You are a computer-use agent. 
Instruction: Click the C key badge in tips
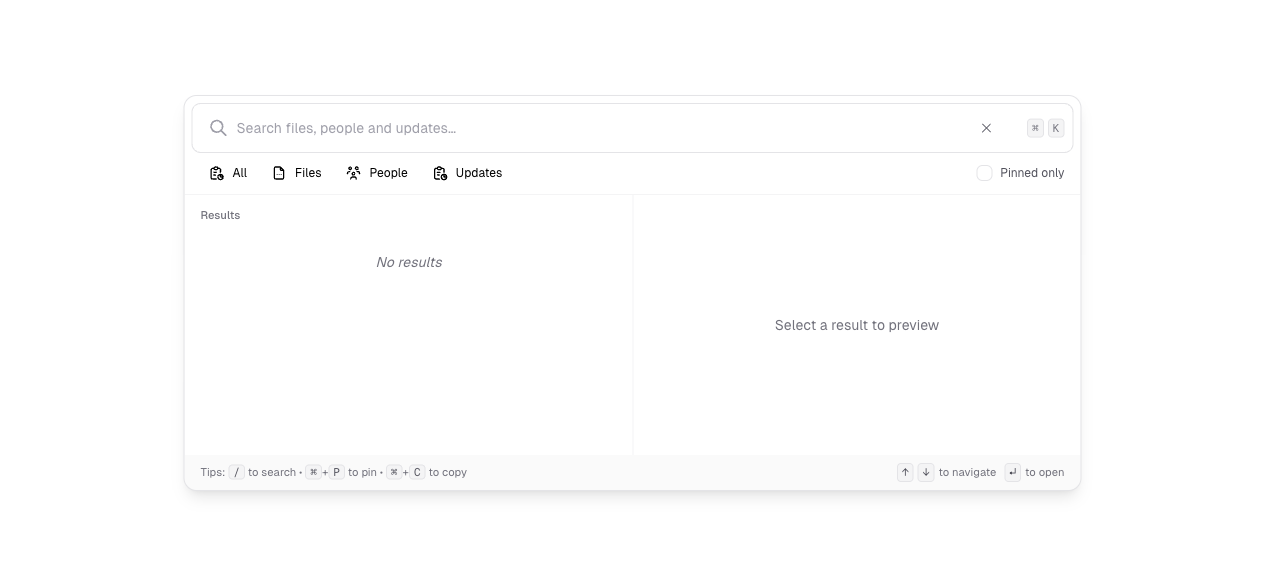(x=417, y=472)
